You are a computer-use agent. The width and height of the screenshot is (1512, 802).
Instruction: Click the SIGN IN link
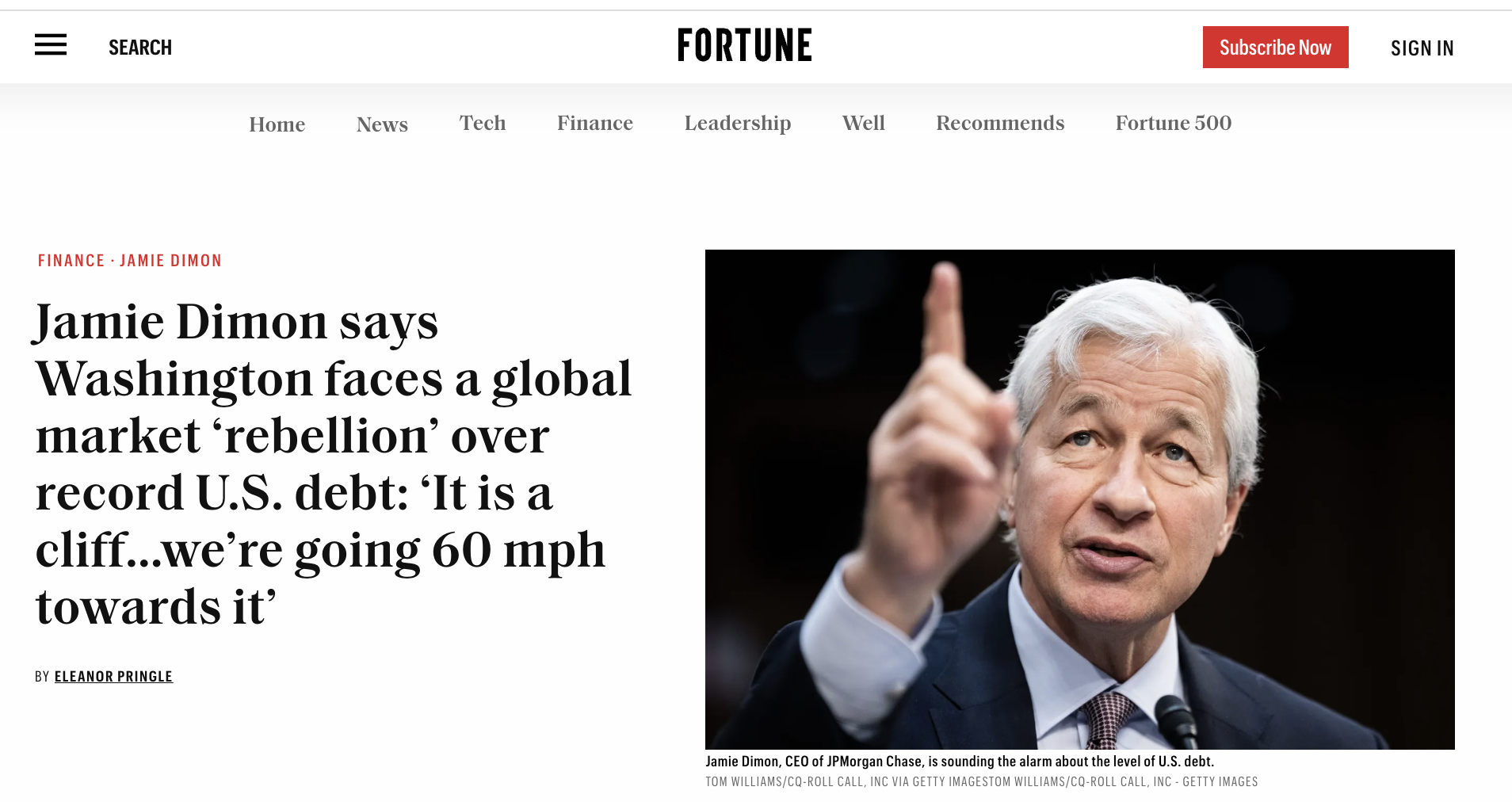[1422, 48]
